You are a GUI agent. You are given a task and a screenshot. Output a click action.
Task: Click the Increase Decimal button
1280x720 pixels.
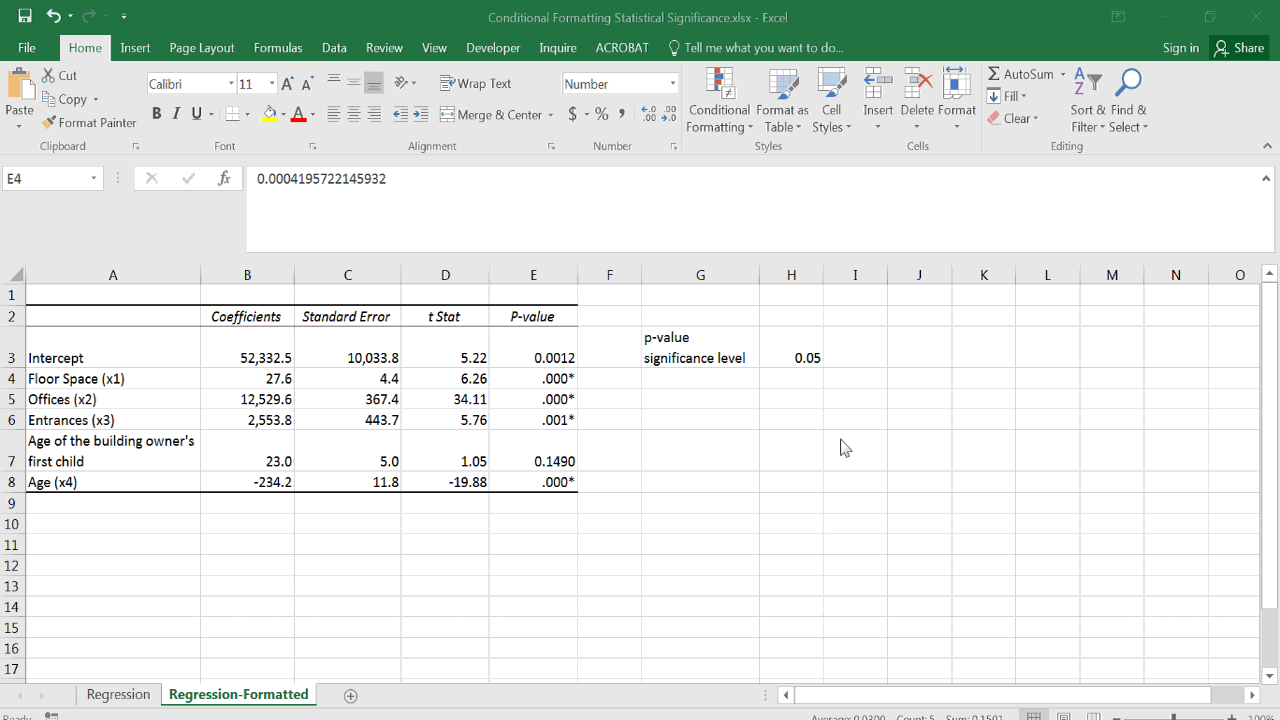click(648, 114)
